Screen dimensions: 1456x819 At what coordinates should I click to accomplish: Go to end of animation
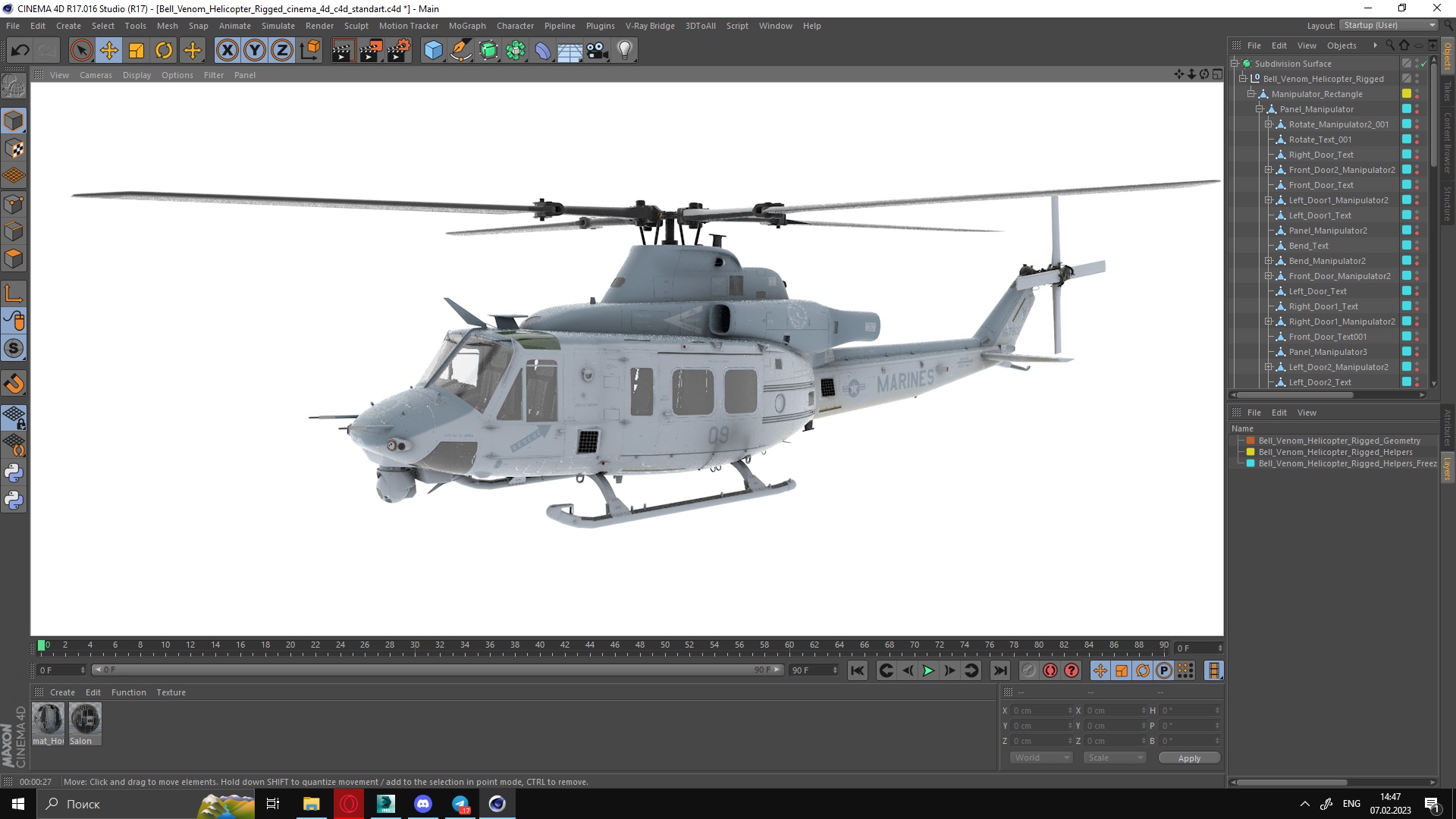pos(1000,670)
